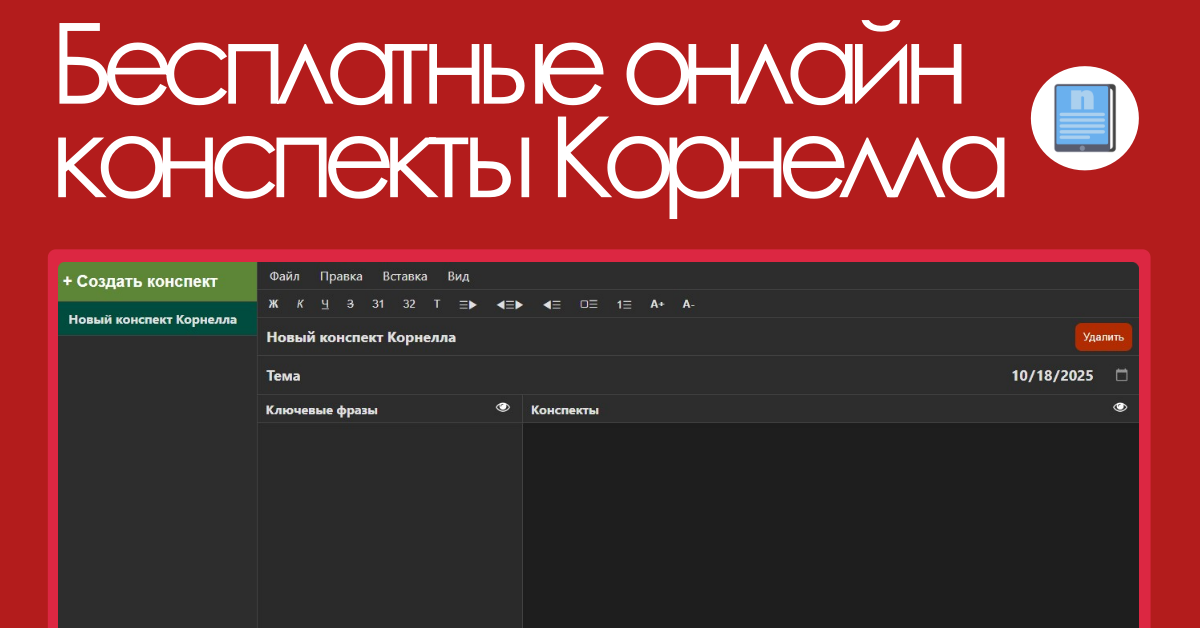Click the Ключевые фразы column header text
Image resolution: width=1200 pixels, height=628 pixels.
coord(322,410)
